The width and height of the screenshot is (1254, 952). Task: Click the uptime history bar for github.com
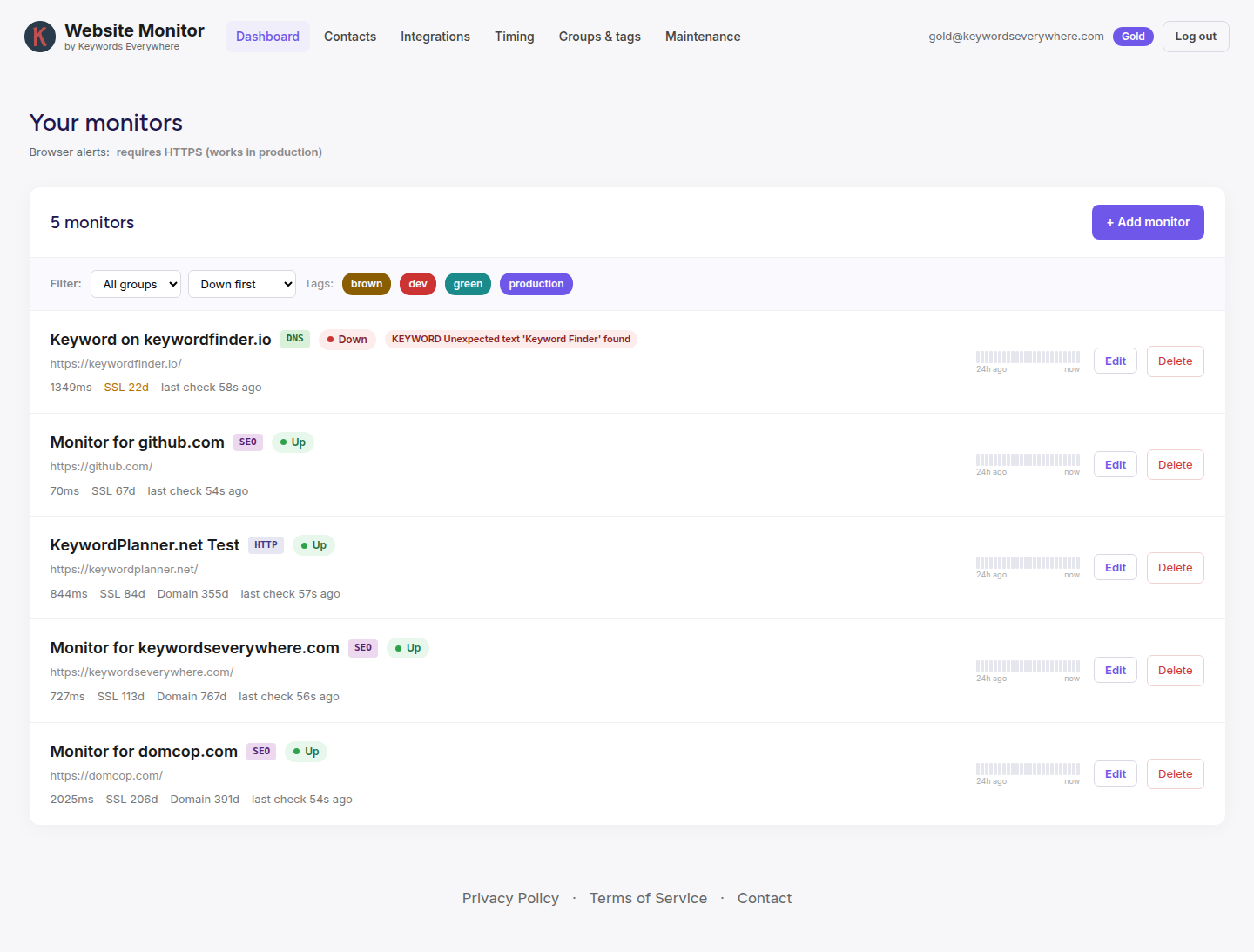1028,460
